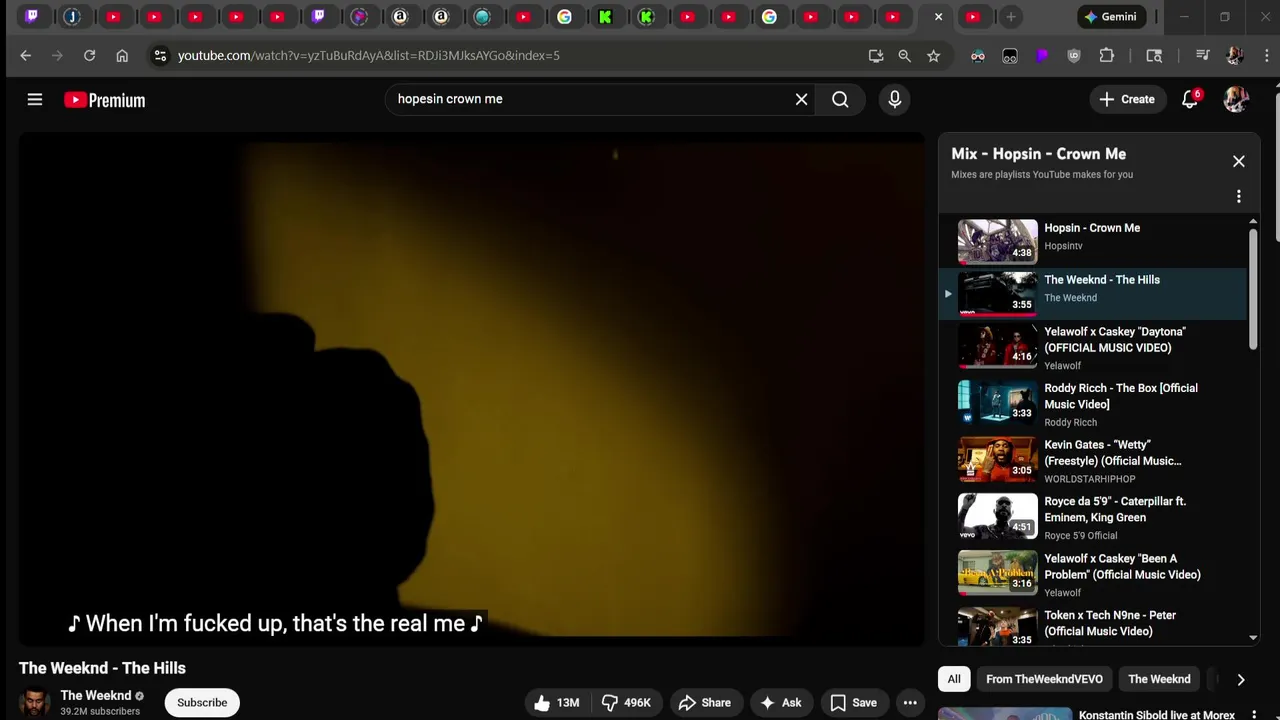Close the Mix playlist panel
The height and width of the screenshot is (720, 1280).
point(1238,161)
